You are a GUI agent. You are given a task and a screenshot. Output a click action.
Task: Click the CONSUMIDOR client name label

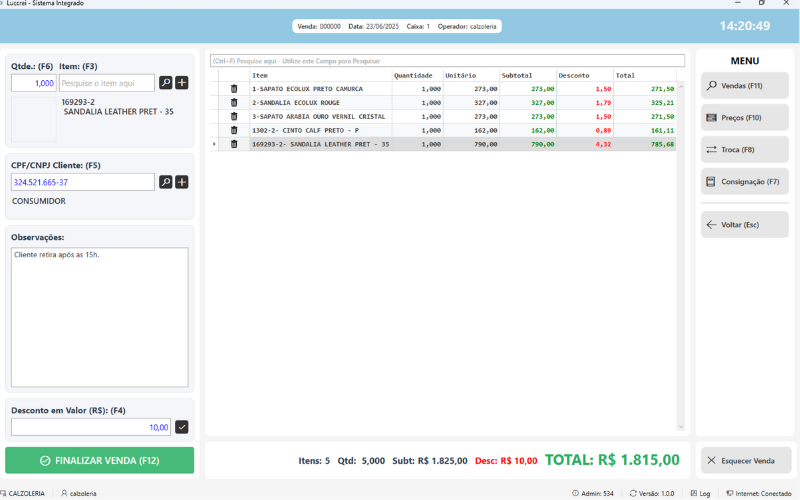coord(39,201)
